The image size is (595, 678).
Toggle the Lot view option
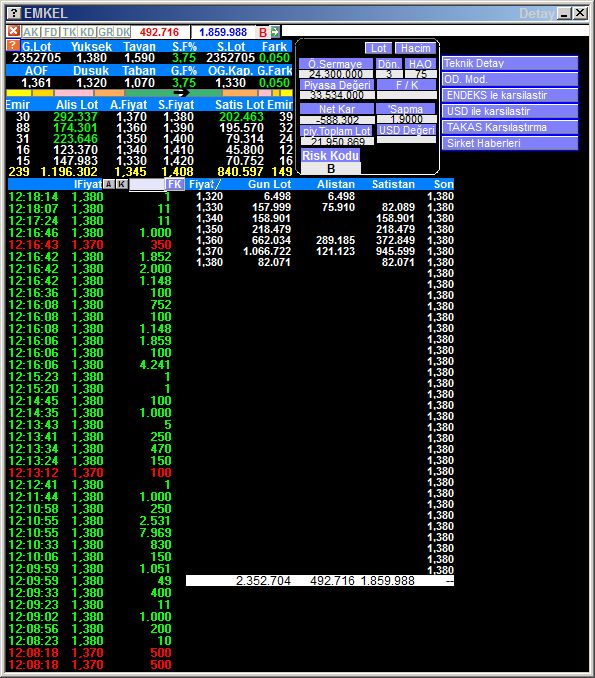coord(378,48)
